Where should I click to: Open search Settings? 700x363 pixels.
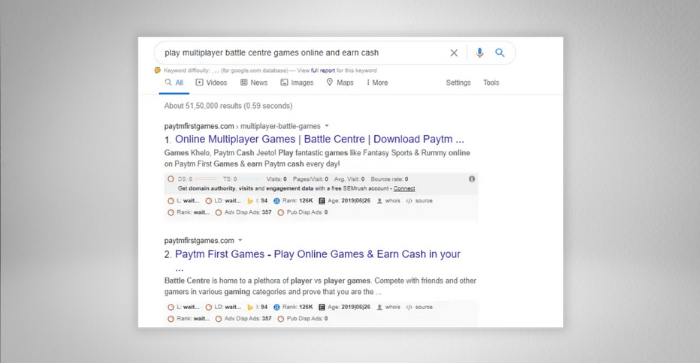tap(458, 83)
